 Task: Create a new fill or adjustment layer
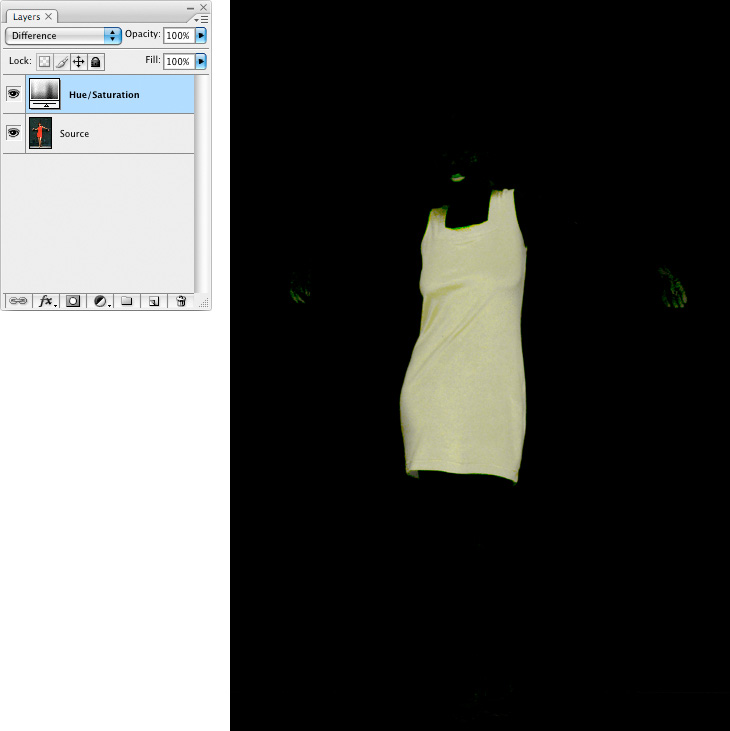(x=101, y=301)
